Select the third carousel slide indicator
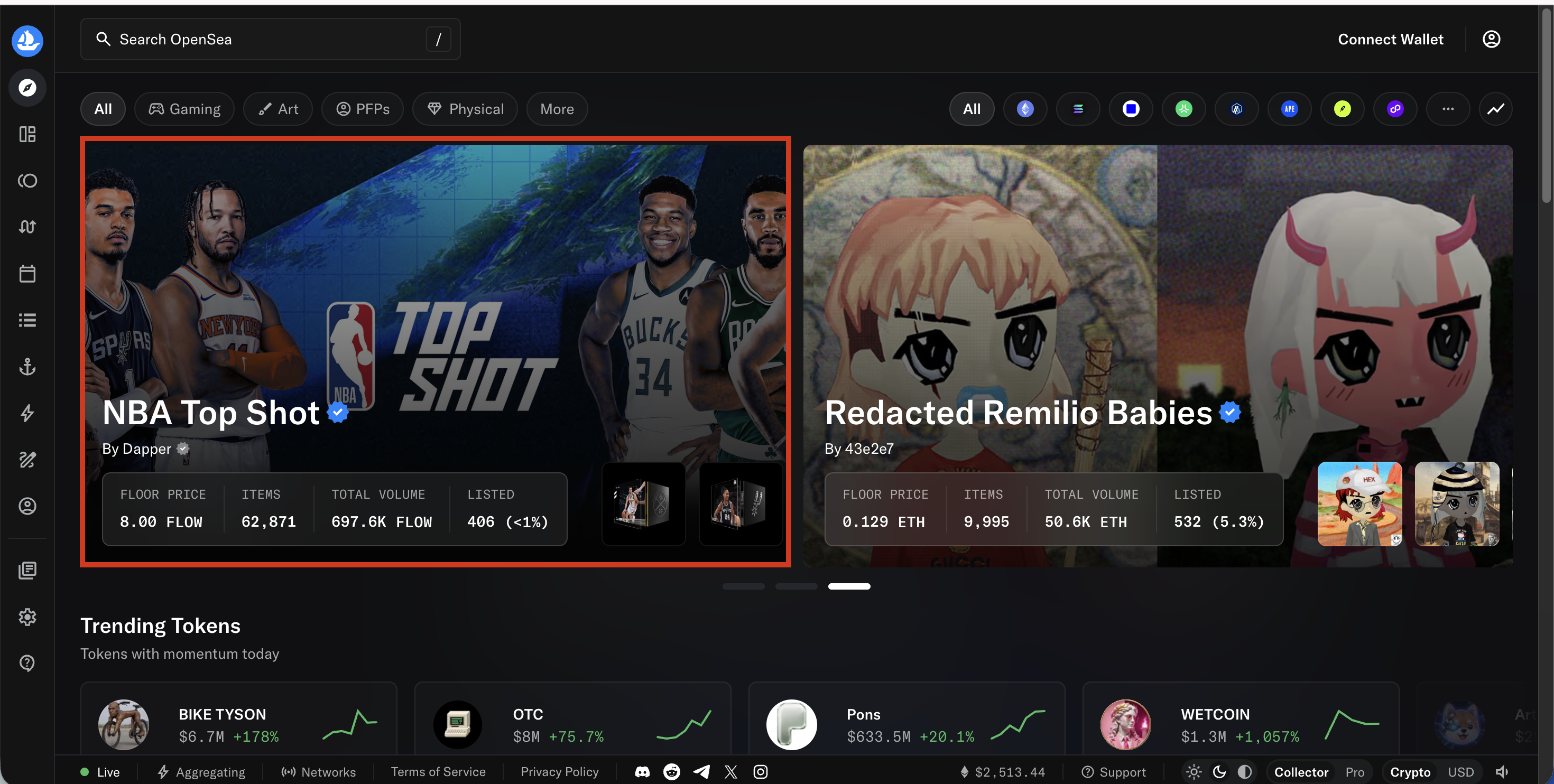 point(849,586)
